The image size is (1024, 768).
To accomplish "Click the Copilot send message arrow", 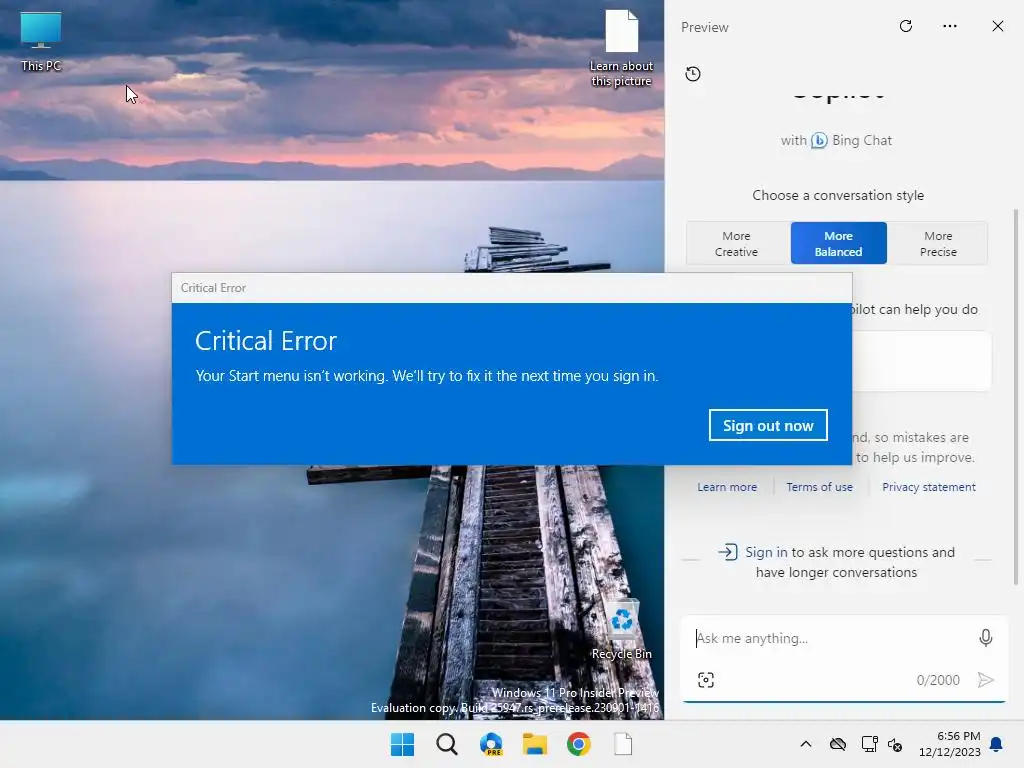I will click(x=985, y=680).
